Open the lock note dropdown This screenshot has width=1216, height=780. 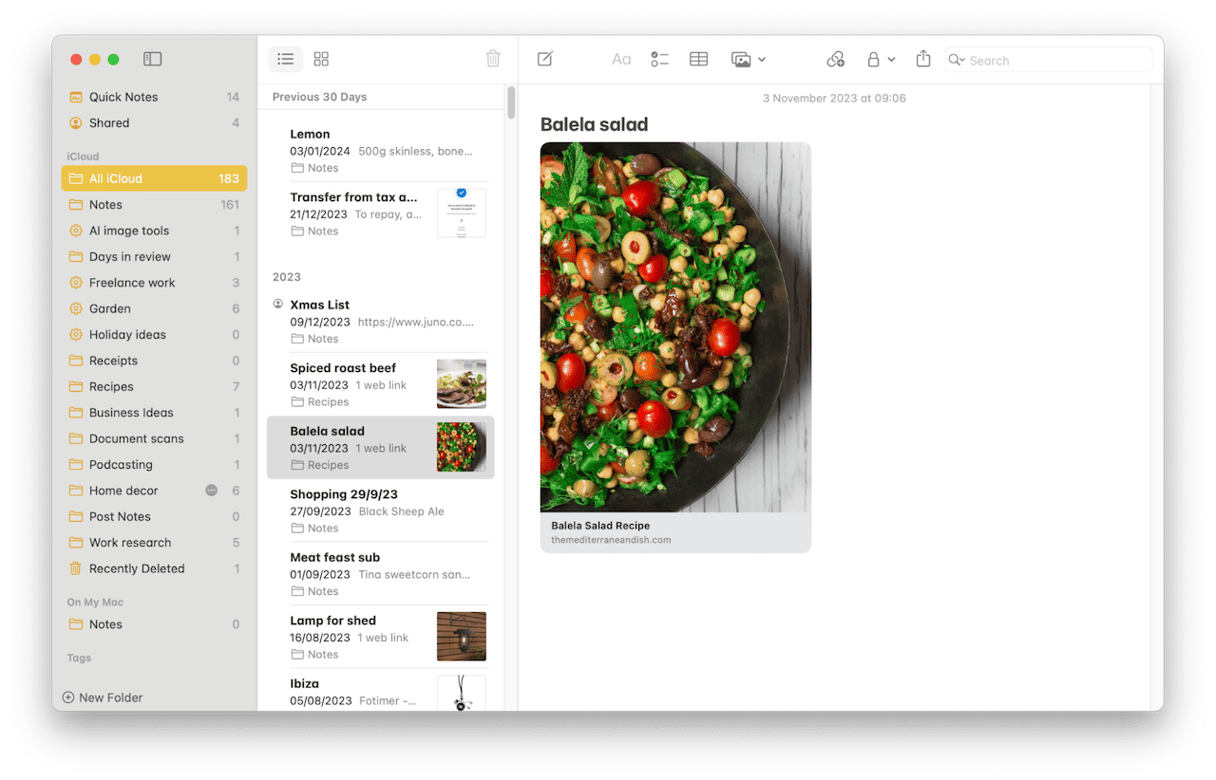point(880,60)
